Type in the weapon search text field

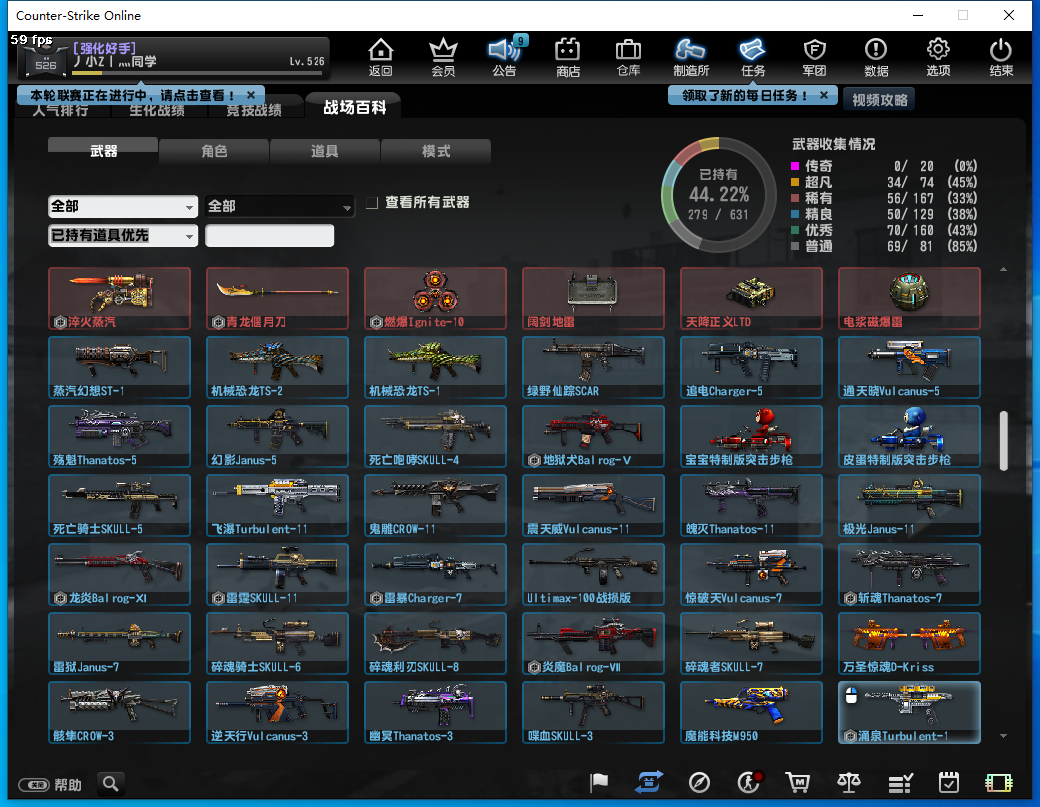269,236
